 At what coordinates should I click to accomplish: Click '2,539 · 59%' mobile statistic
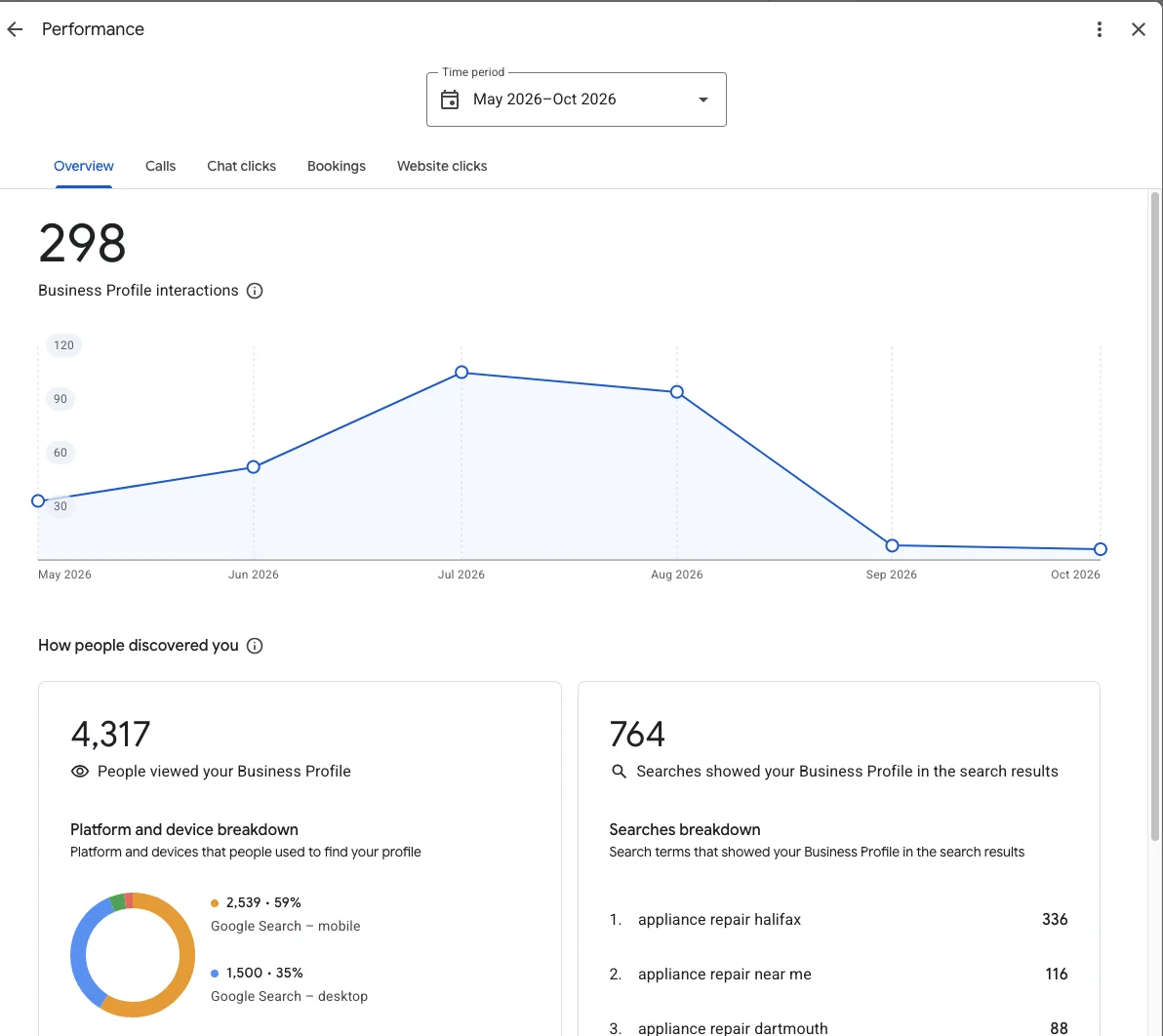tap(263, 902)
